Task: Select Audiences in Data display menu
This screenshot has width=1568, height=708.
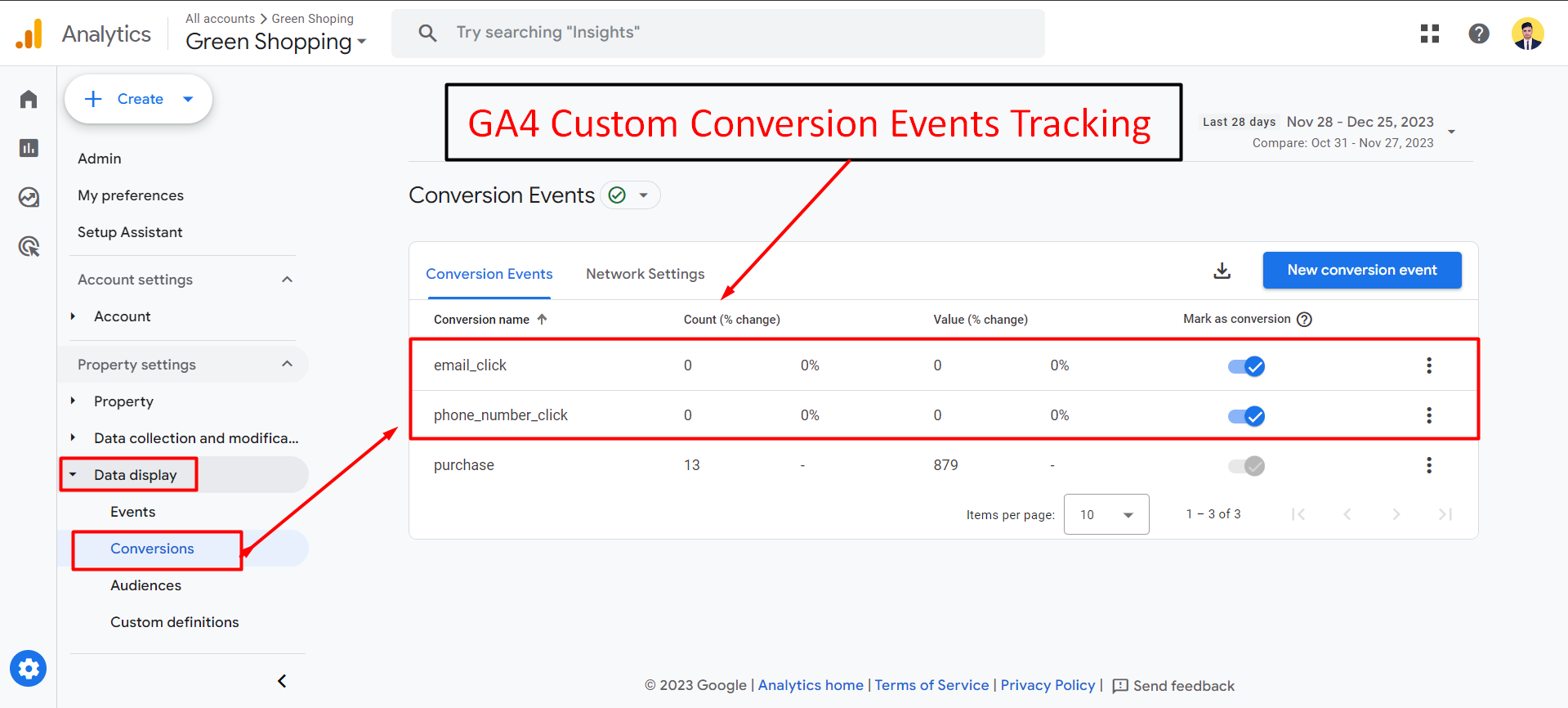Action: tap(145, 585)
